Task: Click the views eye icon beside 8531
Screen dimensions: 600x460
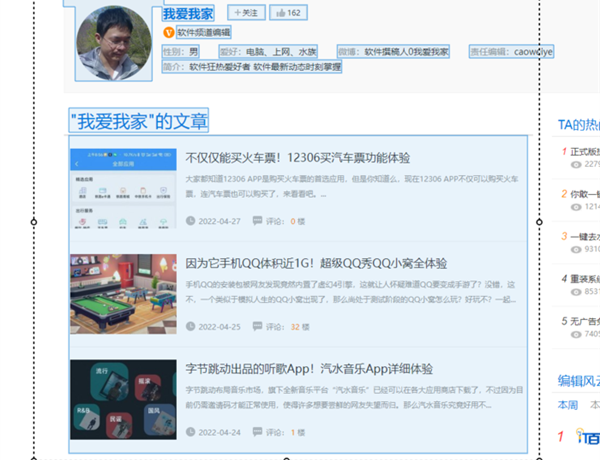Action: [576, 292]
